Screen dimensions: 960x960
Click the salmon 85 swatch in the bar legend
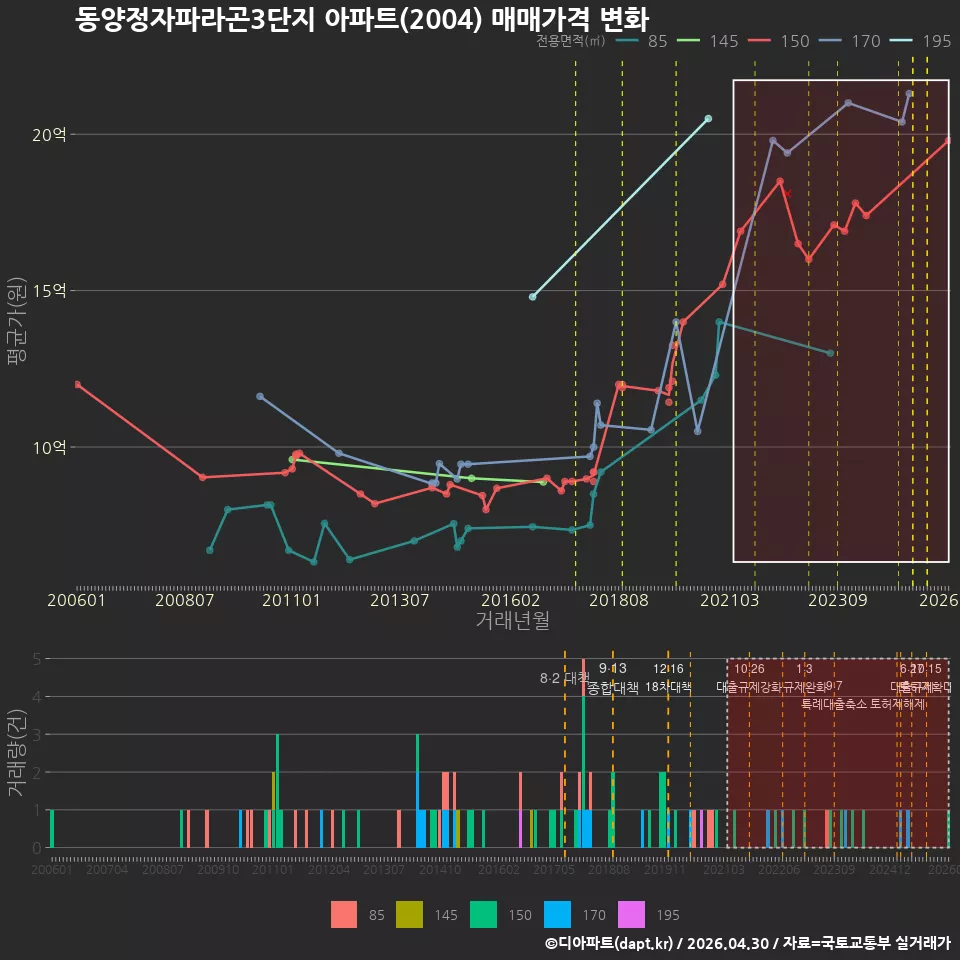[343, 914]
